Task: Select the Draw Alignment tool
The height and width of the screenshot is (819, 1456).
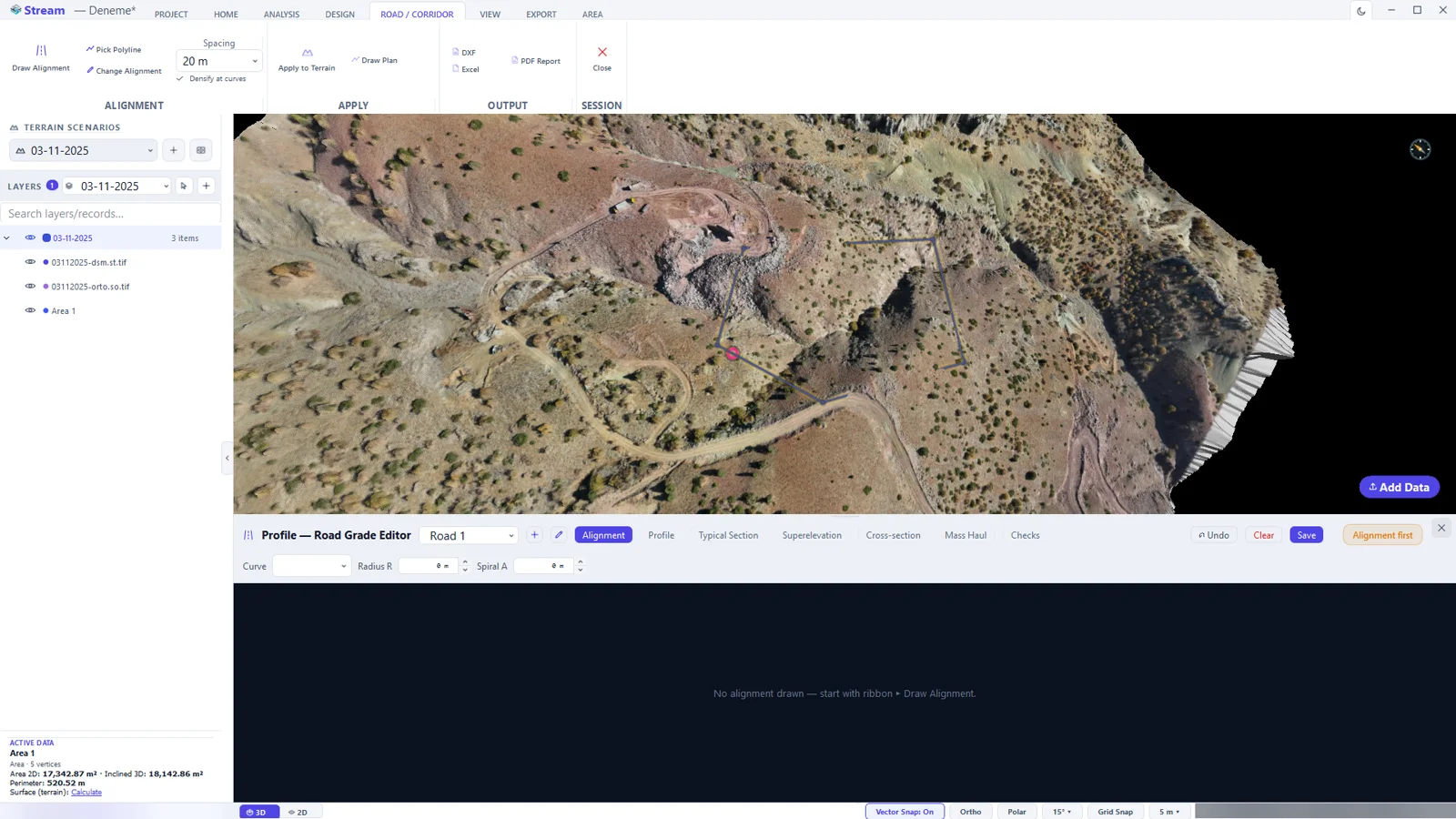Action: pos(41,58)
